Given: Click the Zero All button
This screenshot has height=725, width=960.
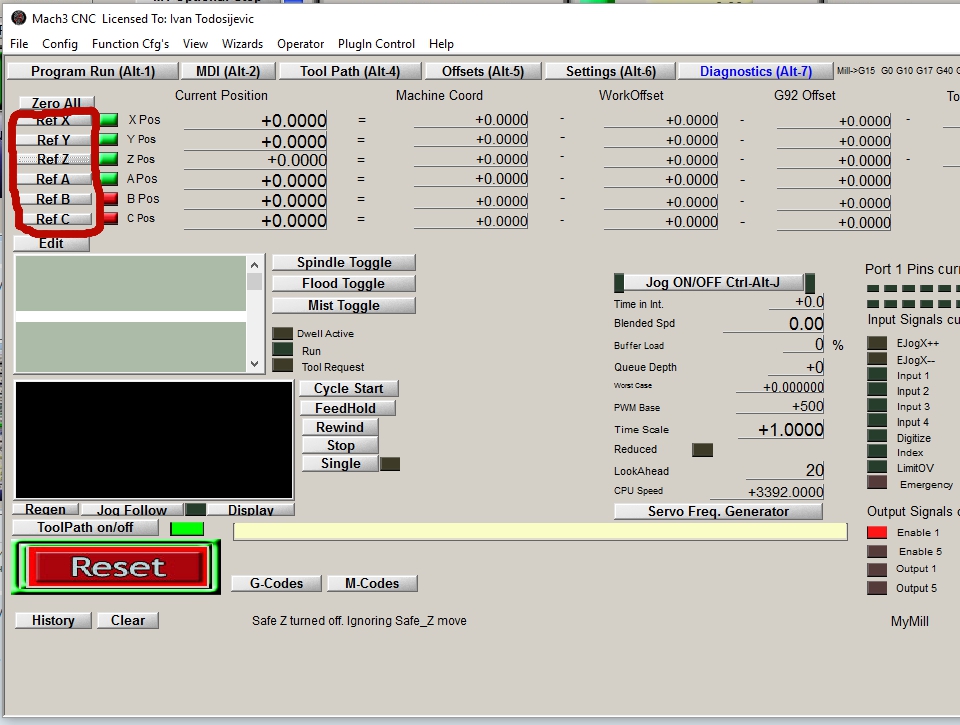Looking at the screenshot, I should click(56, 103).
